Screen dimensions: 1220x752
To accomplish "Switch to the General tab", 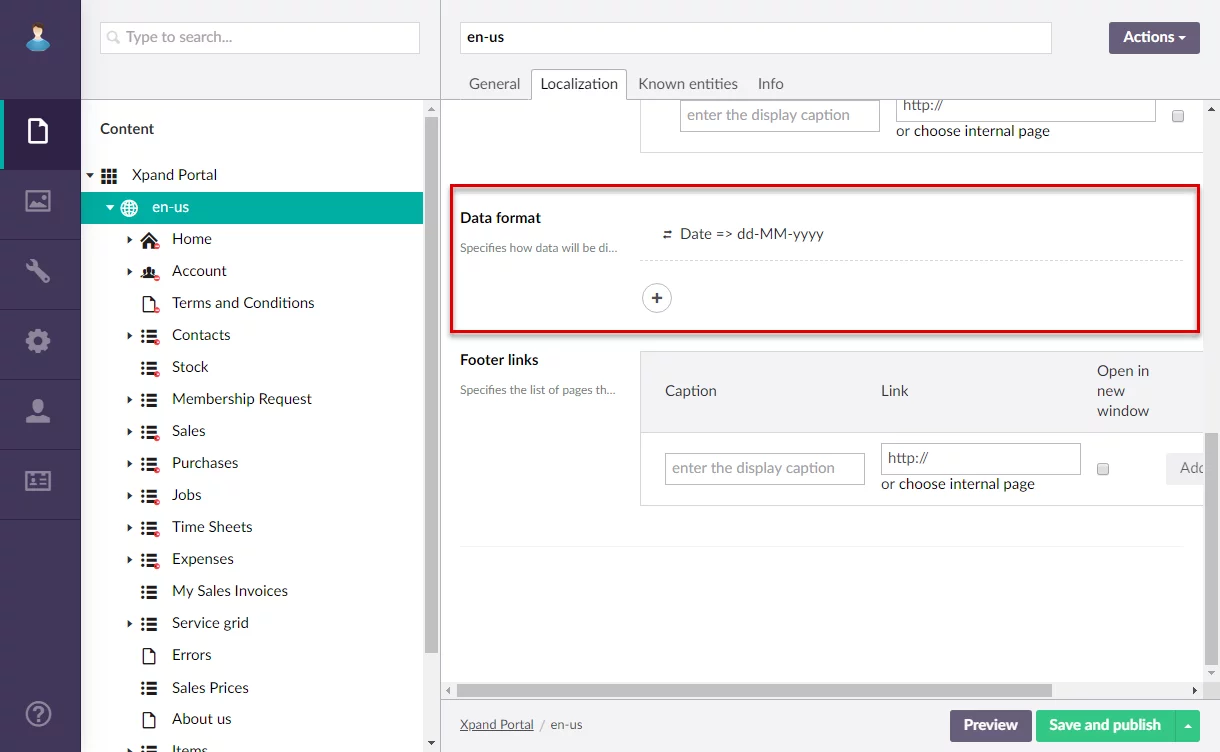I will coord(494,84).
